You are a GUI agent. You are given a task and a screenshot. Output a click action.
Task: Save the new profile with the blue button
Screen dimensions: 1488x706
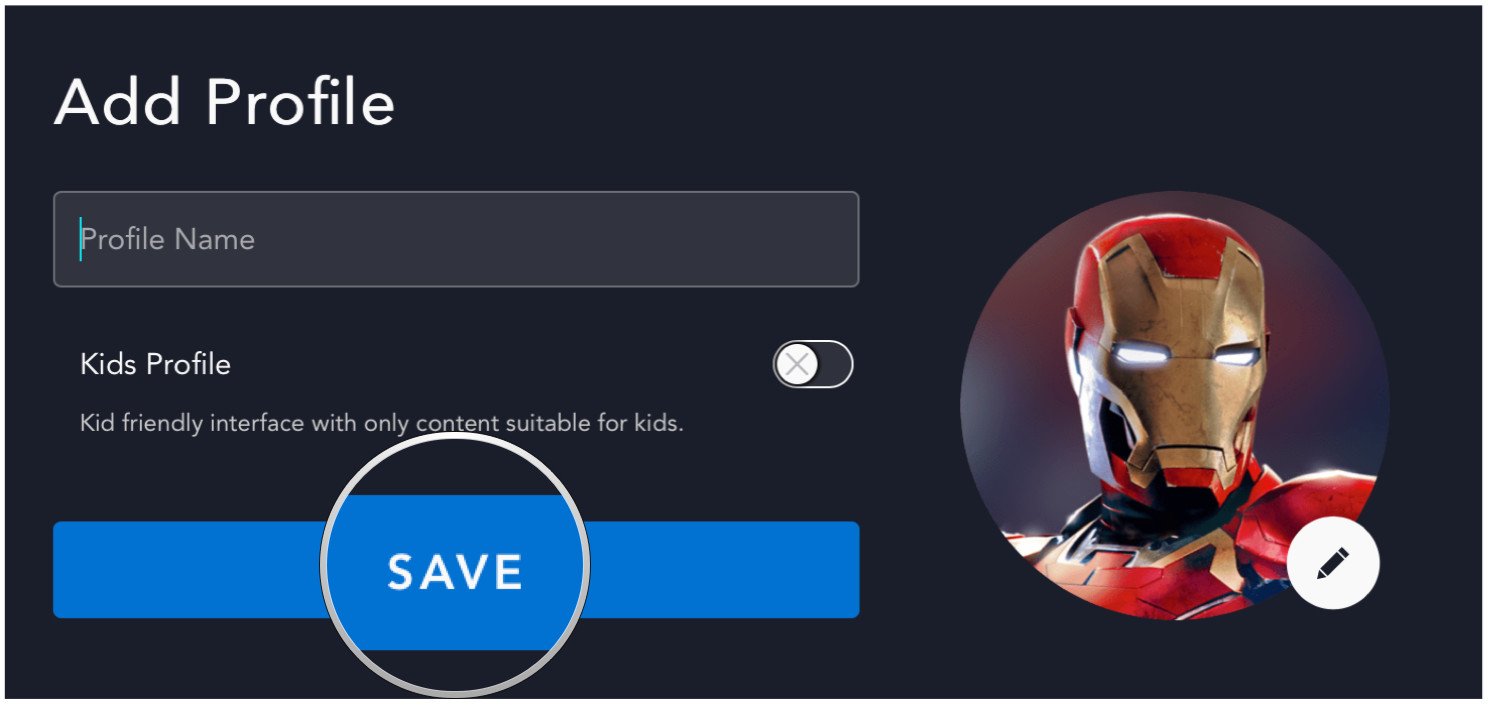coord(456,570)
